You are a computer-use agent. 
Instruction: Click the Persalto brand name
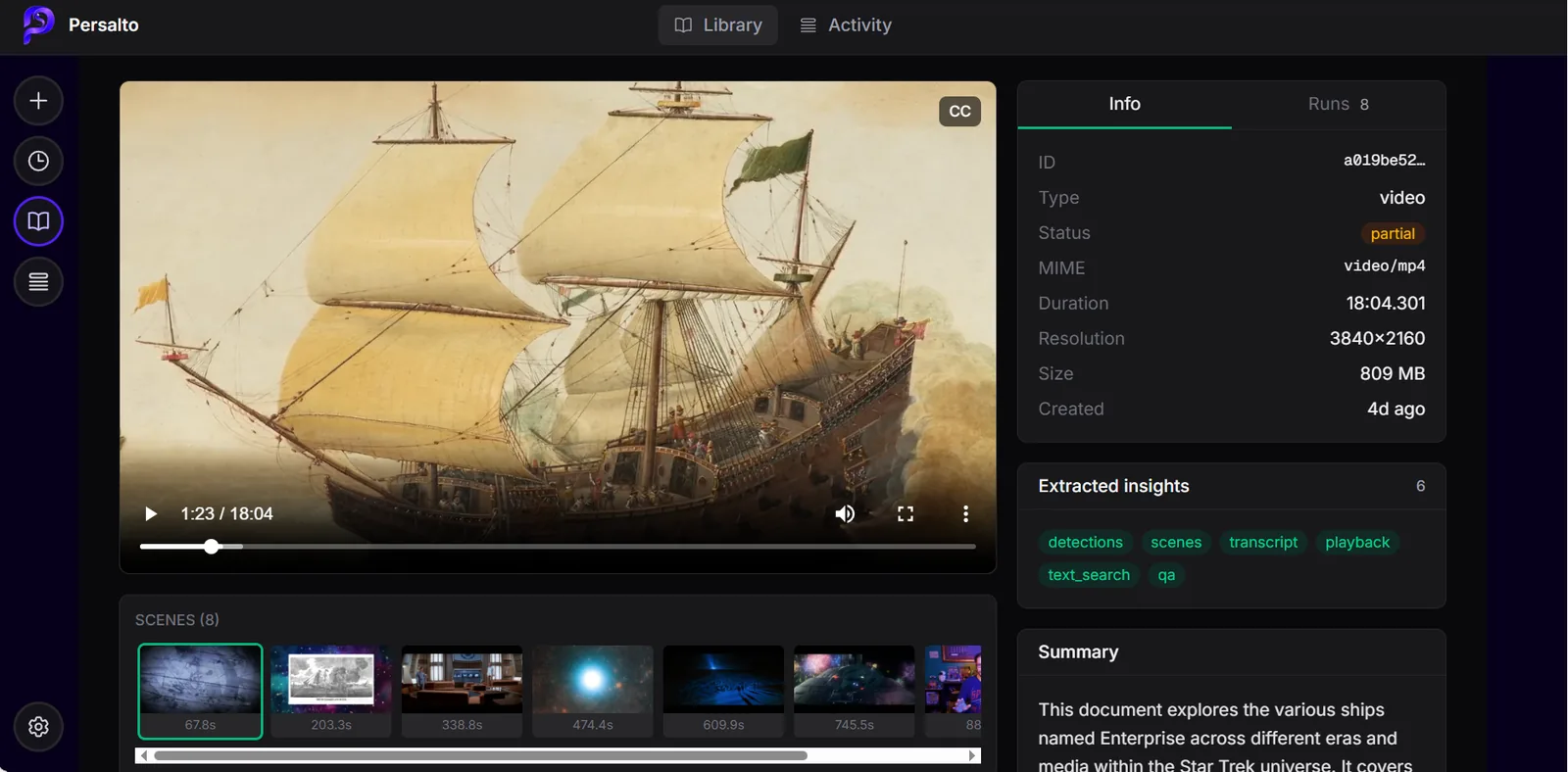(104, 25)
